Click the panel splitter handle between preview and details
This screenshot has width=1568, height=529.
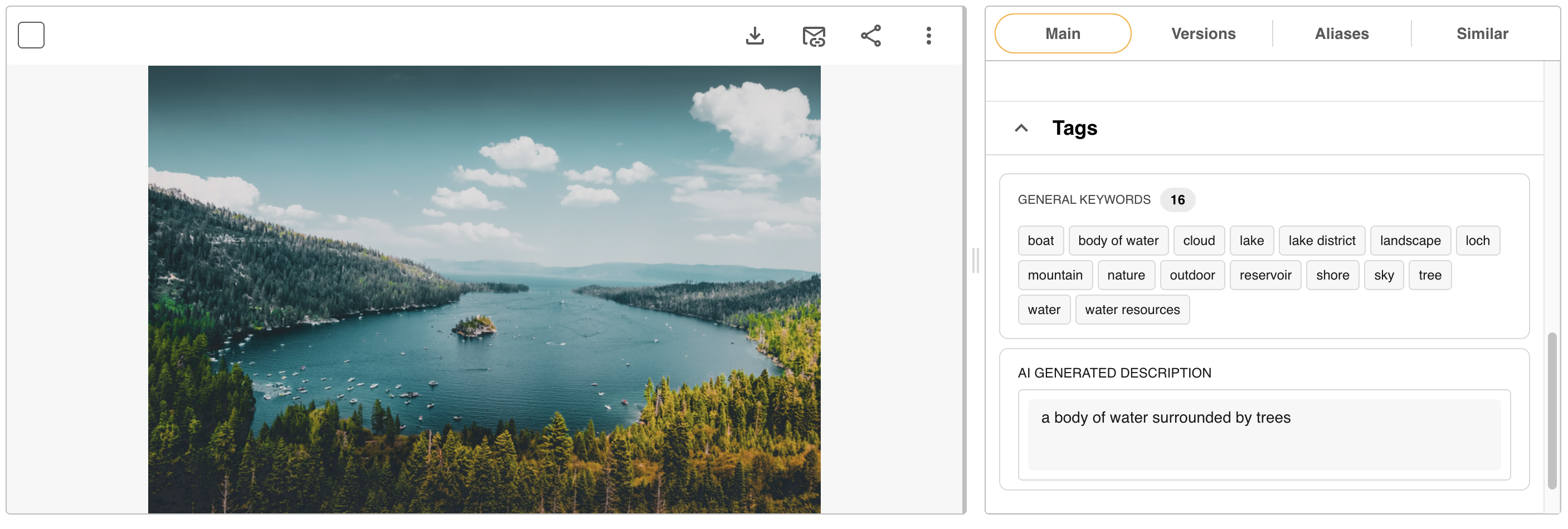[x=975, y=261]
